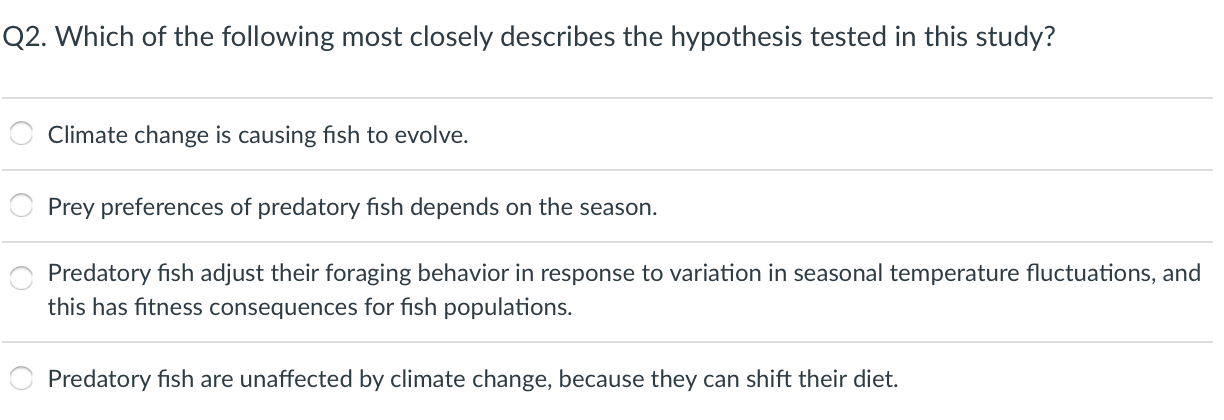Screen dimensions: 1224x420
Task: Choose the 'Prey preferences of predatory fish' radio option
Action: pos(22,208)
